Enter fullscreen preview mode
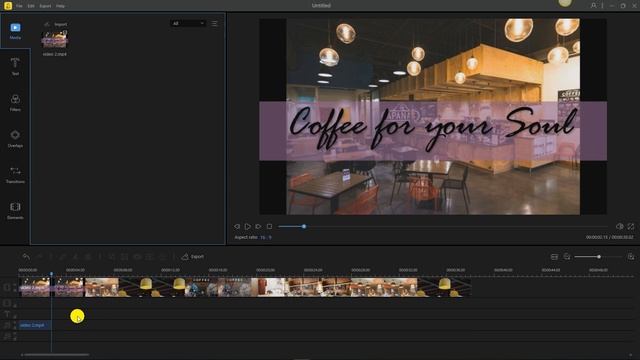The height and width of the screenshot is (360, 640). click(631, 226)
